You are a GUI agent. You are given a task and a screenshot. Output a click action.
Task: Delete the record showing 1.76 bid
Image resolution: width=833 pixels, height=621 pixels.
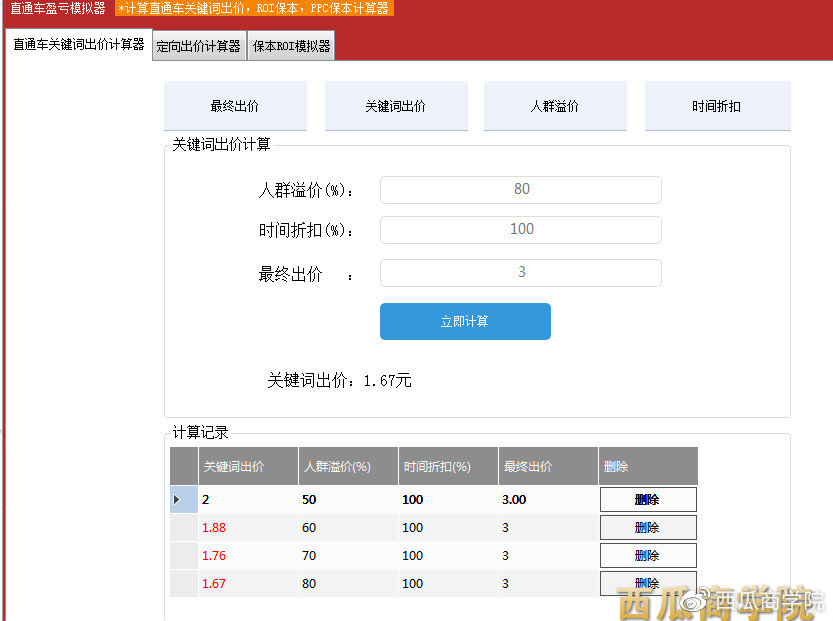click(646, 555)
